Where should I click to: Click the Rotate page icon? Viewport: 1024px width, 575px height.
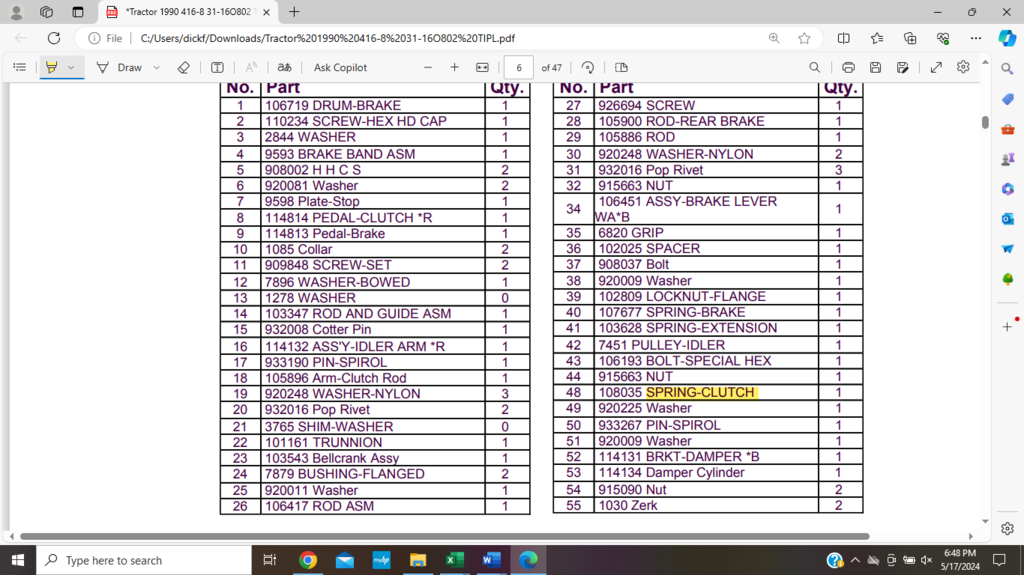(588, 67)
